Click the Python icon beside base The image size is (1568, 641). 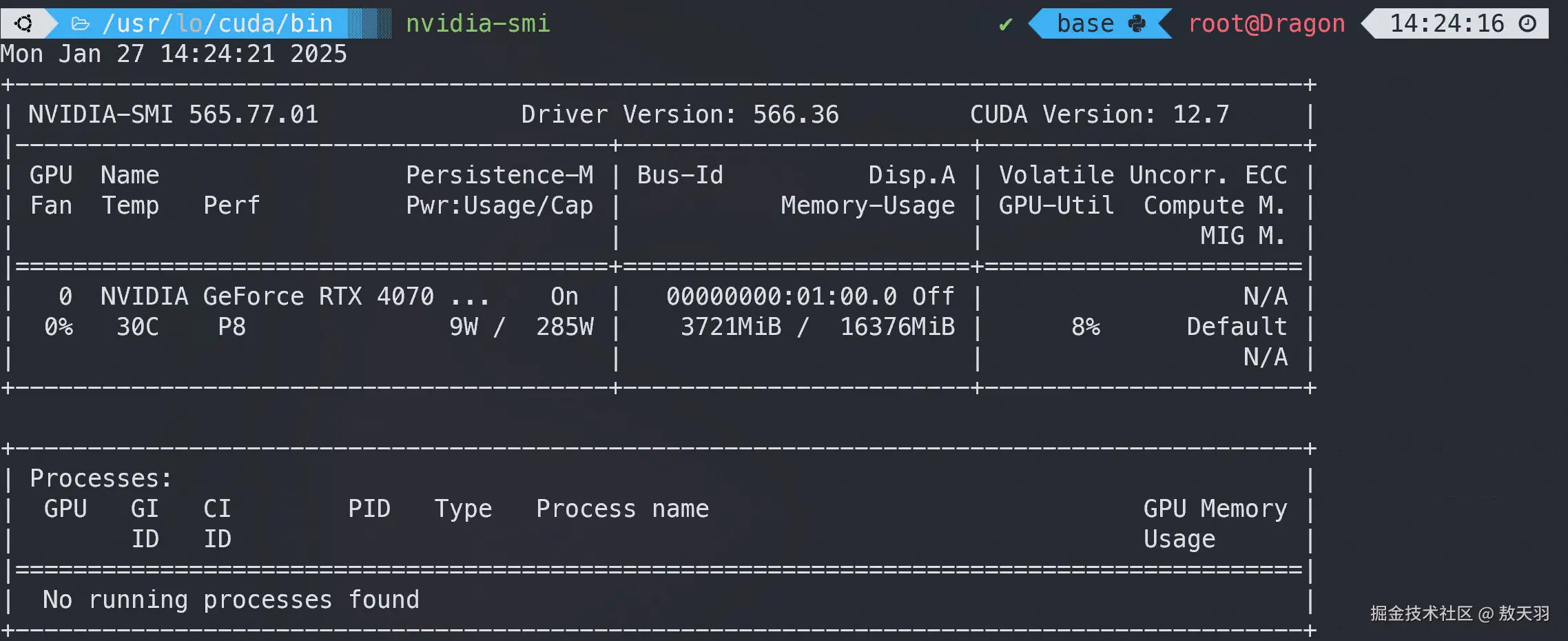point(1137,24)
